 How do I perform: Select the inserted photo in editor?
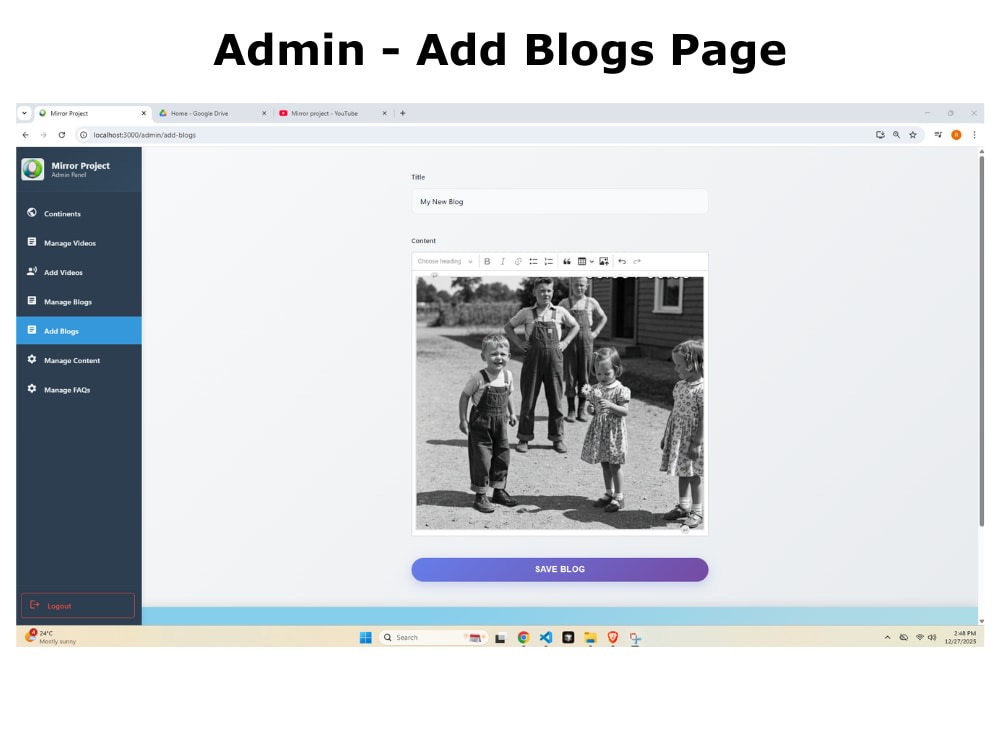(559, 402)
